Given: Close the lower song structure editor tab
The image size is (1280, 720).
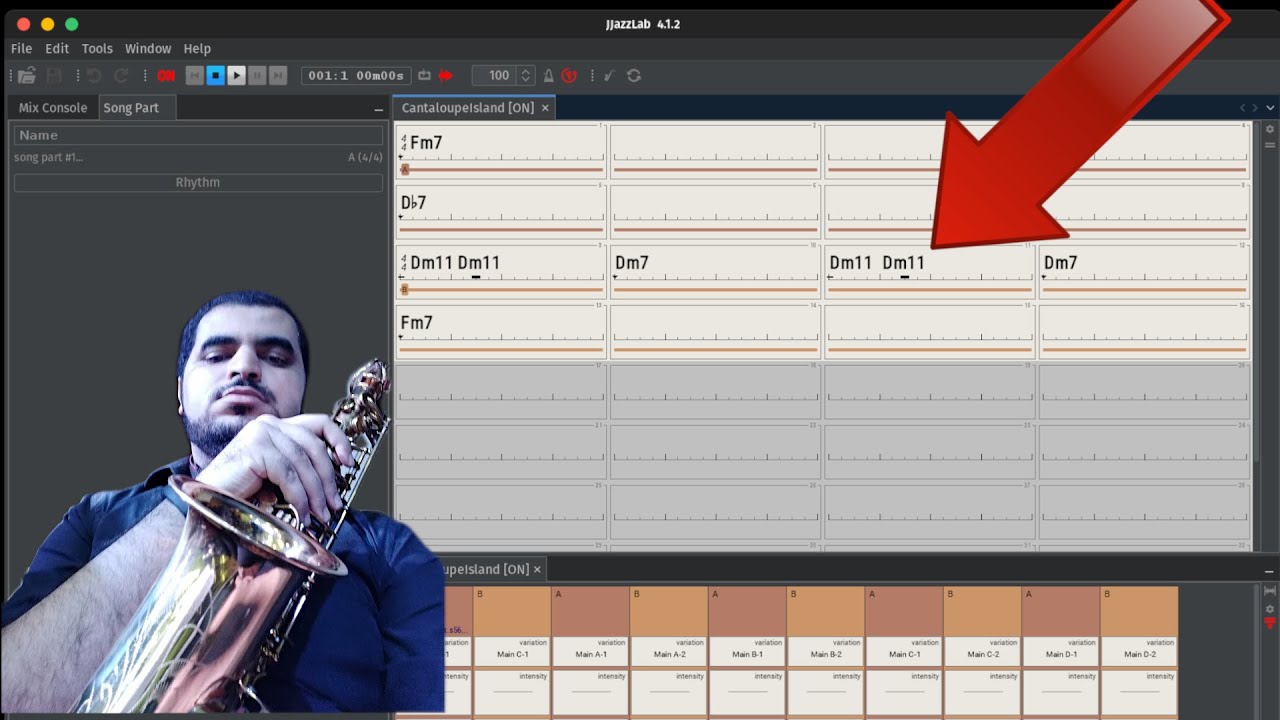Looking at the screenshot, I should click(x=537, y=569).
